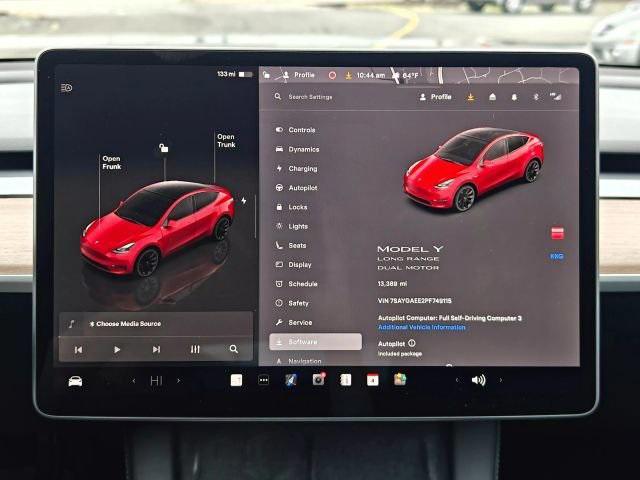Open the Controls settings menu
640x480 pixels.
click(297, 130)
